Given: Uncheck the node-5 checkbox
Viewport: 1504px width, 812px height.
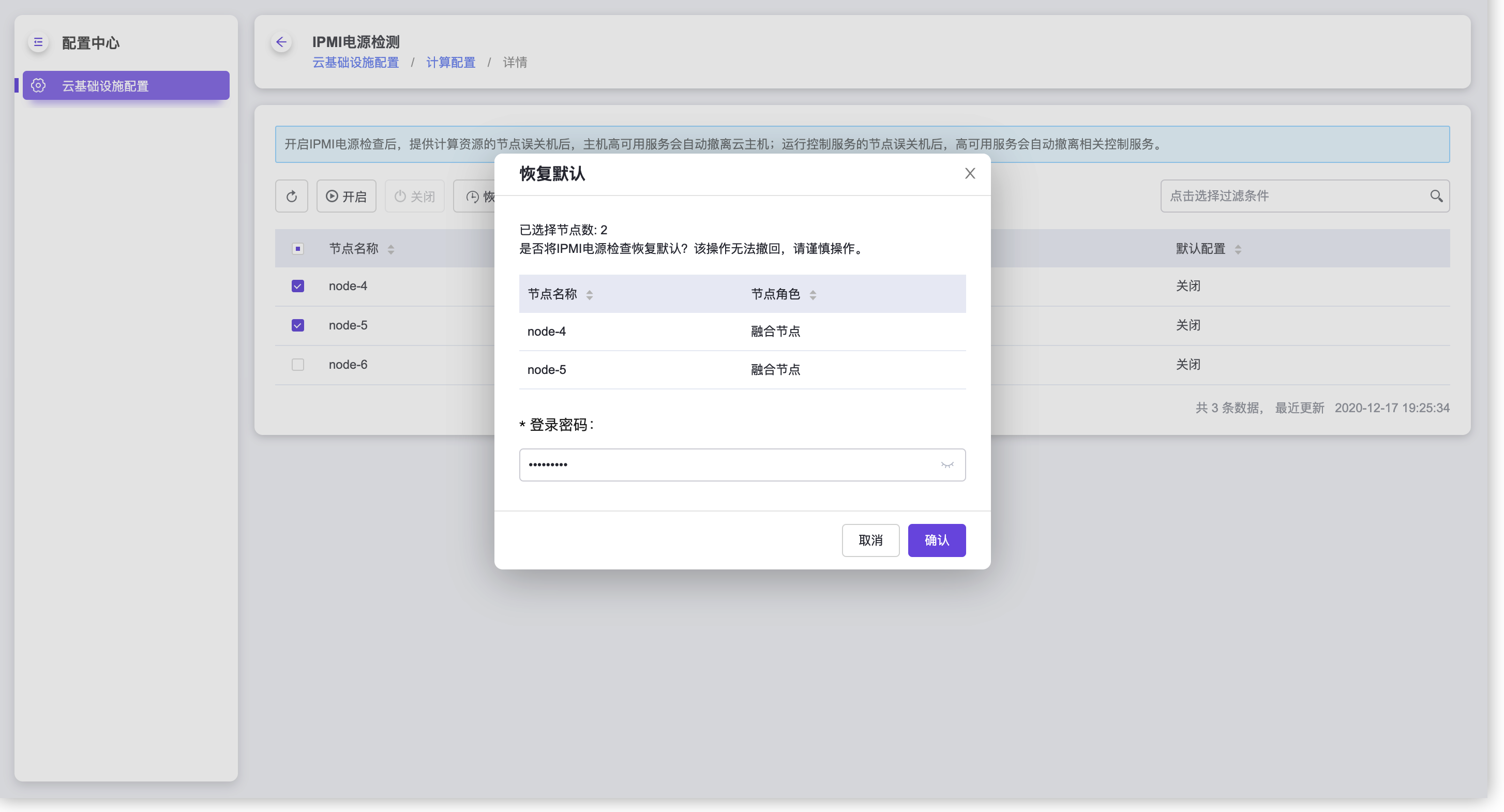Looking at the screenshot, I should [x=298, y=325].
